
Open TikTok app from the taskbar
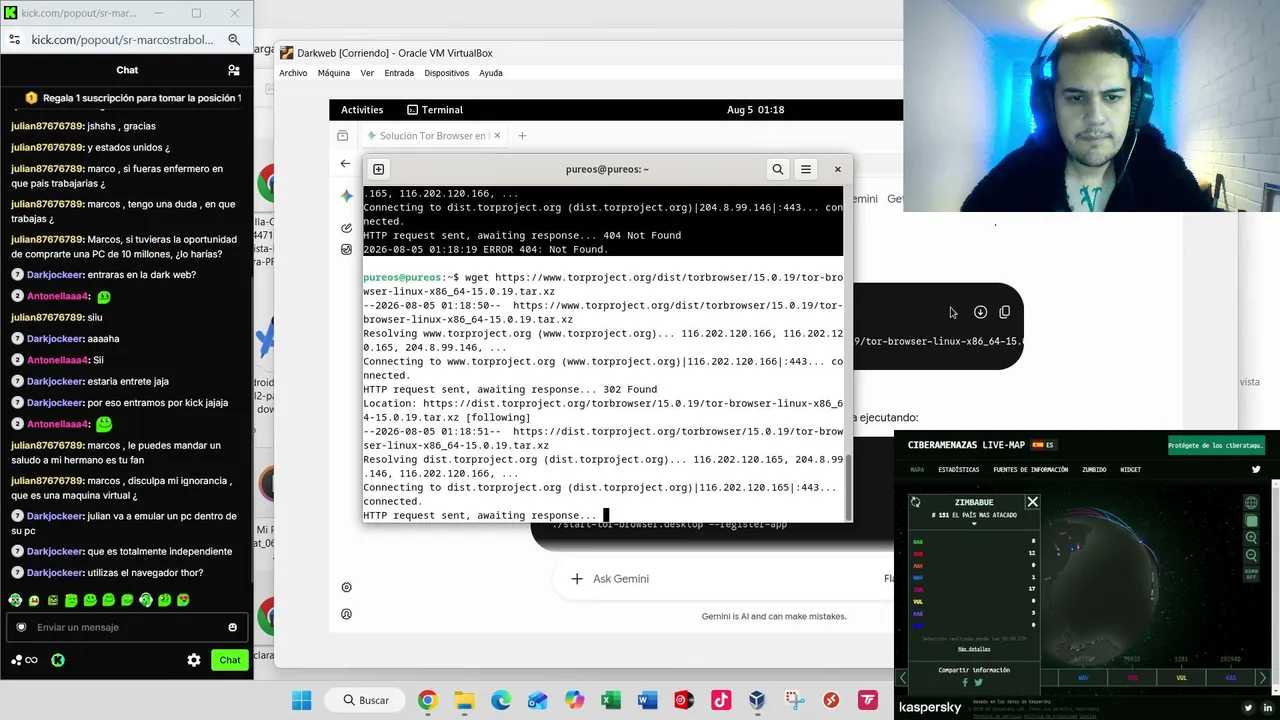[x=721, y=700]
